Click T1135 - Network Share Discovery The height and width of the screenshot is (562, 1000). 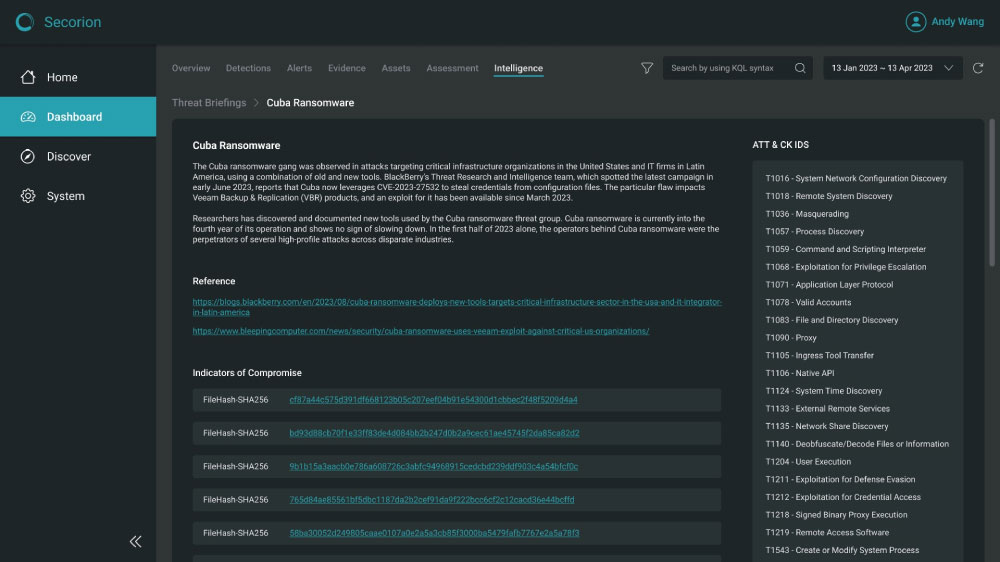[827, 426]
